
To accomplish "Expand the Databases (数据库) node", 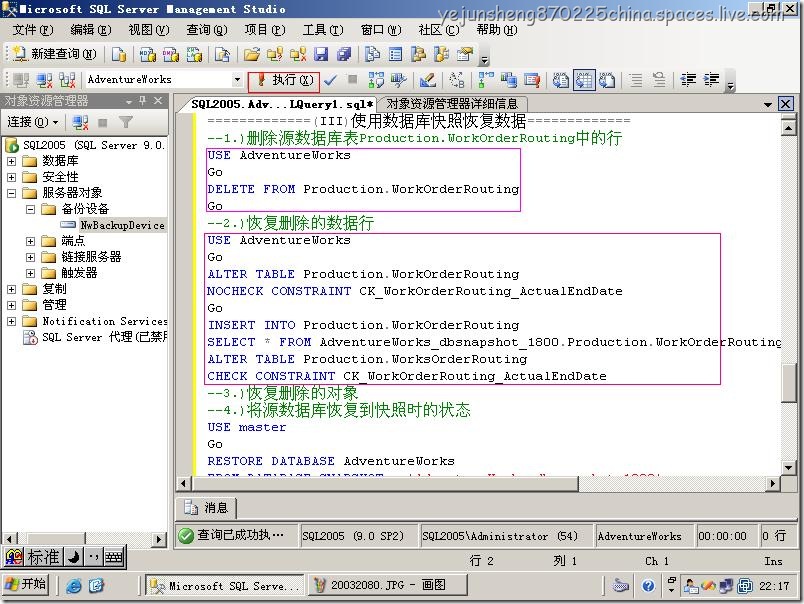I will [11, 161].
